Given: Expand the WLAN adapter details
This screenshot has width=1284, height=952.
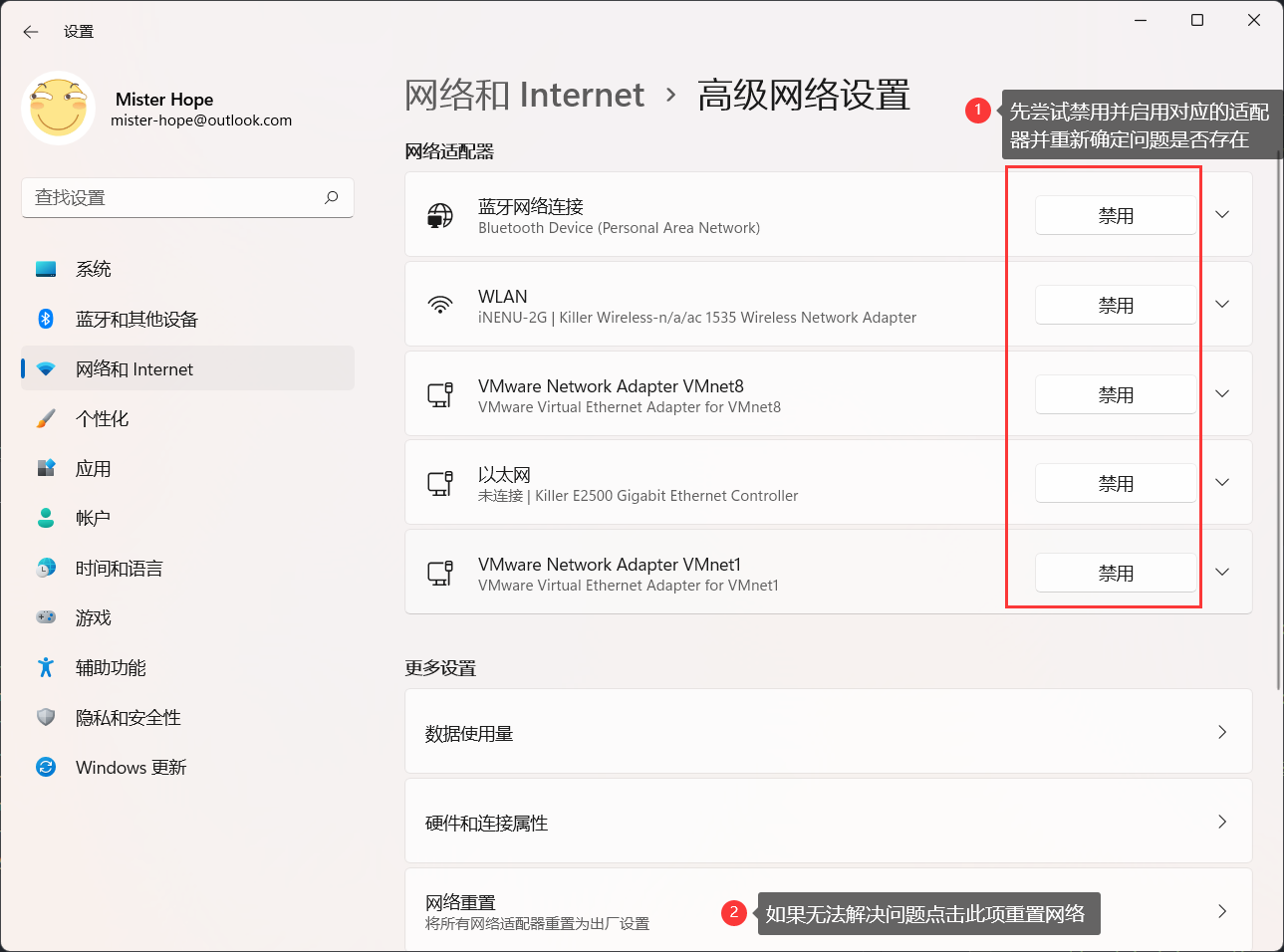Looking at the screenshot, I should pyautogui.click(x=1222, y=305).
